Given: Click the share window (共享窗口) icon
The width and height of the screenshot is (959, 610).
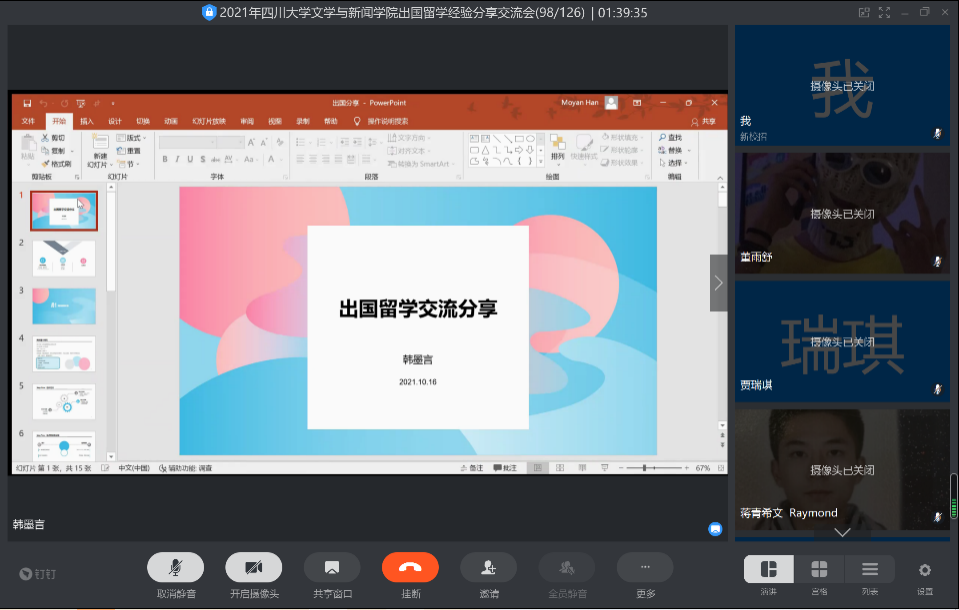Looking at the screenshot, I should coord(332,567).
